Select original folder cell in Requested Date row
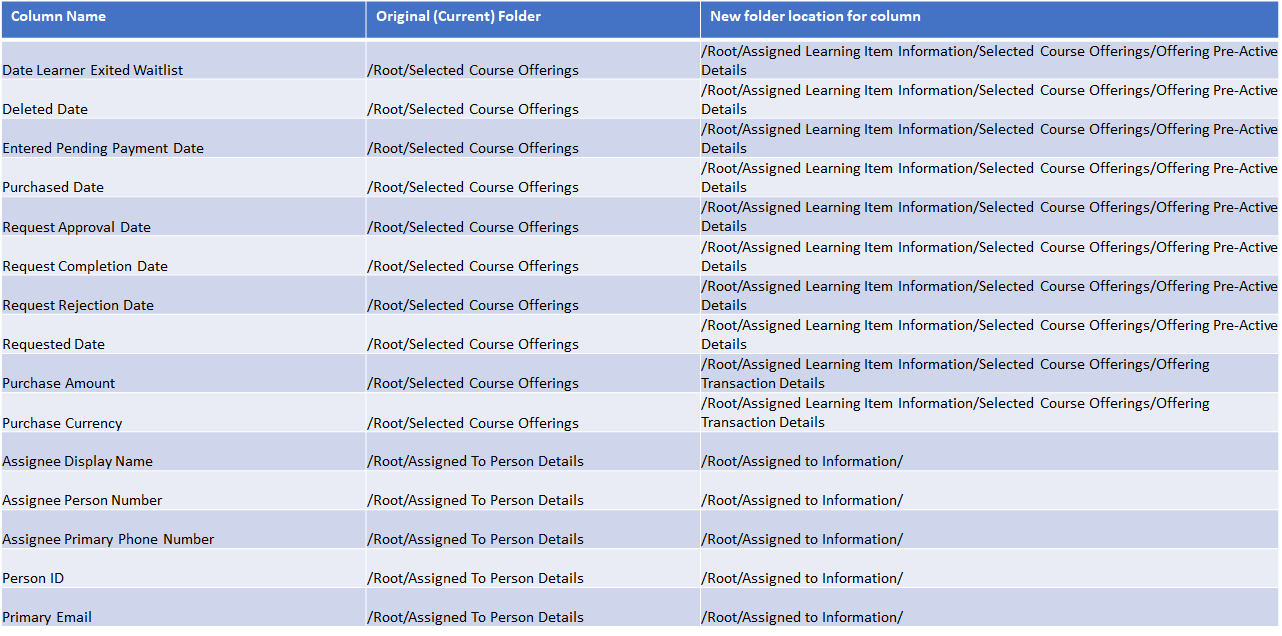Image resolution: width=1282 pixels, height=636 pixels. (533, 334)
